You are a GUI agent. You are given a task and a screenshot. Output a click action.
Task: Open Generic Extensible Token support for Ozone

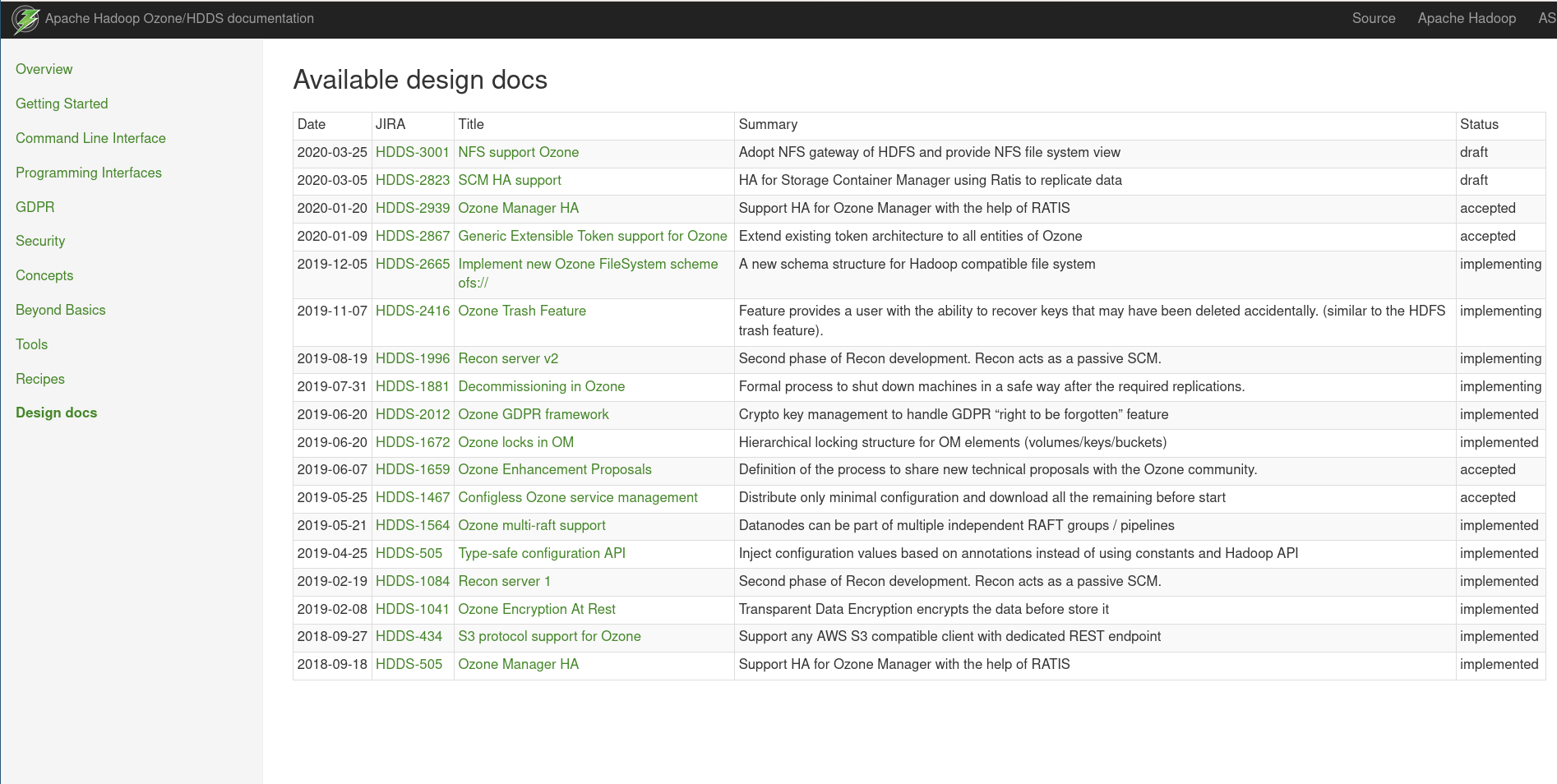click(593, 236)
